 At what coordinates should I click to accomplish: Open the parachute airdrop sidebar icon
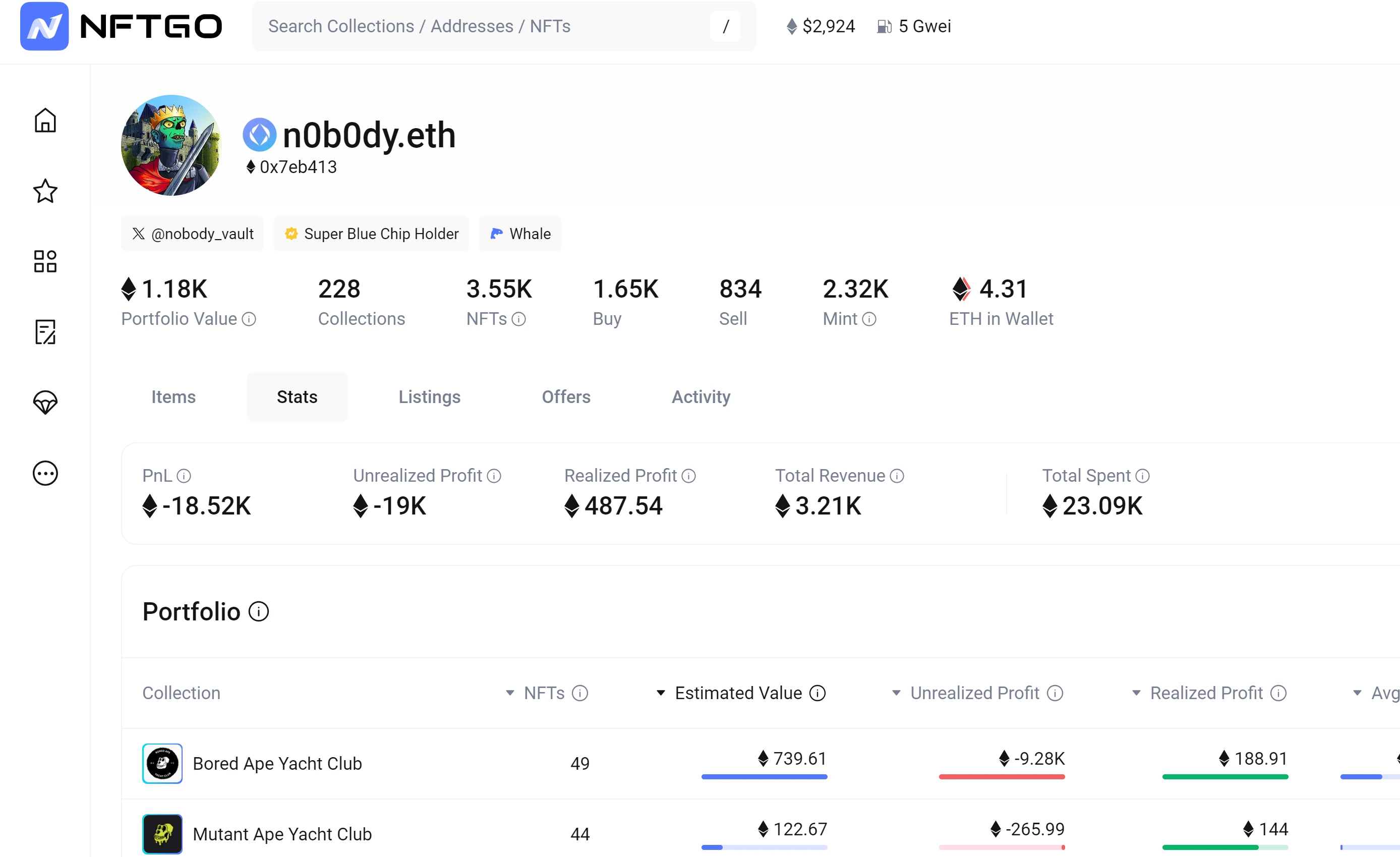(45, 403)
